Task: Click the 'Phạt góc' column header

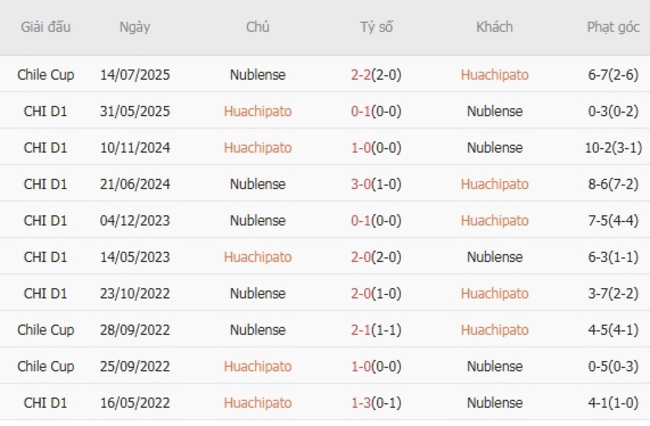Action: point(613,27)
